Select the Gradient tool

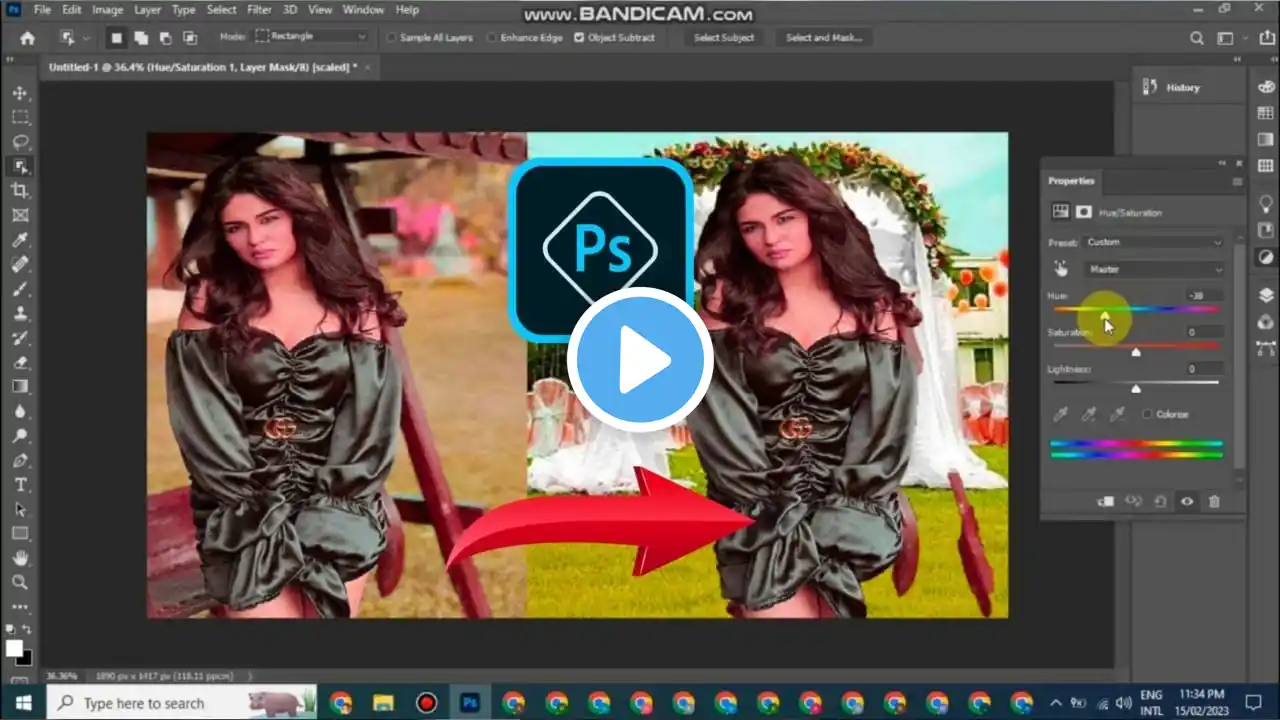coord(20,386)
